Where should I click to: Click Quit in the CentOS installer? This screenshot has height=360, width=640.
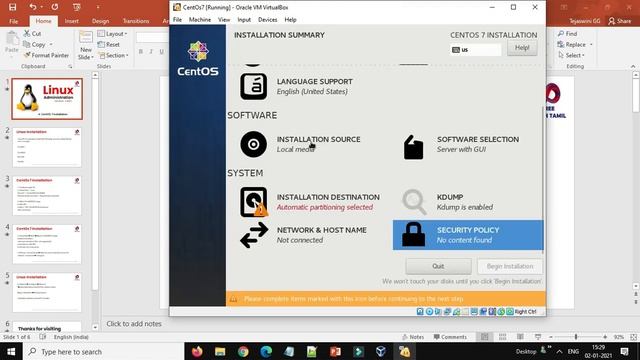click(x=438, y=266)
